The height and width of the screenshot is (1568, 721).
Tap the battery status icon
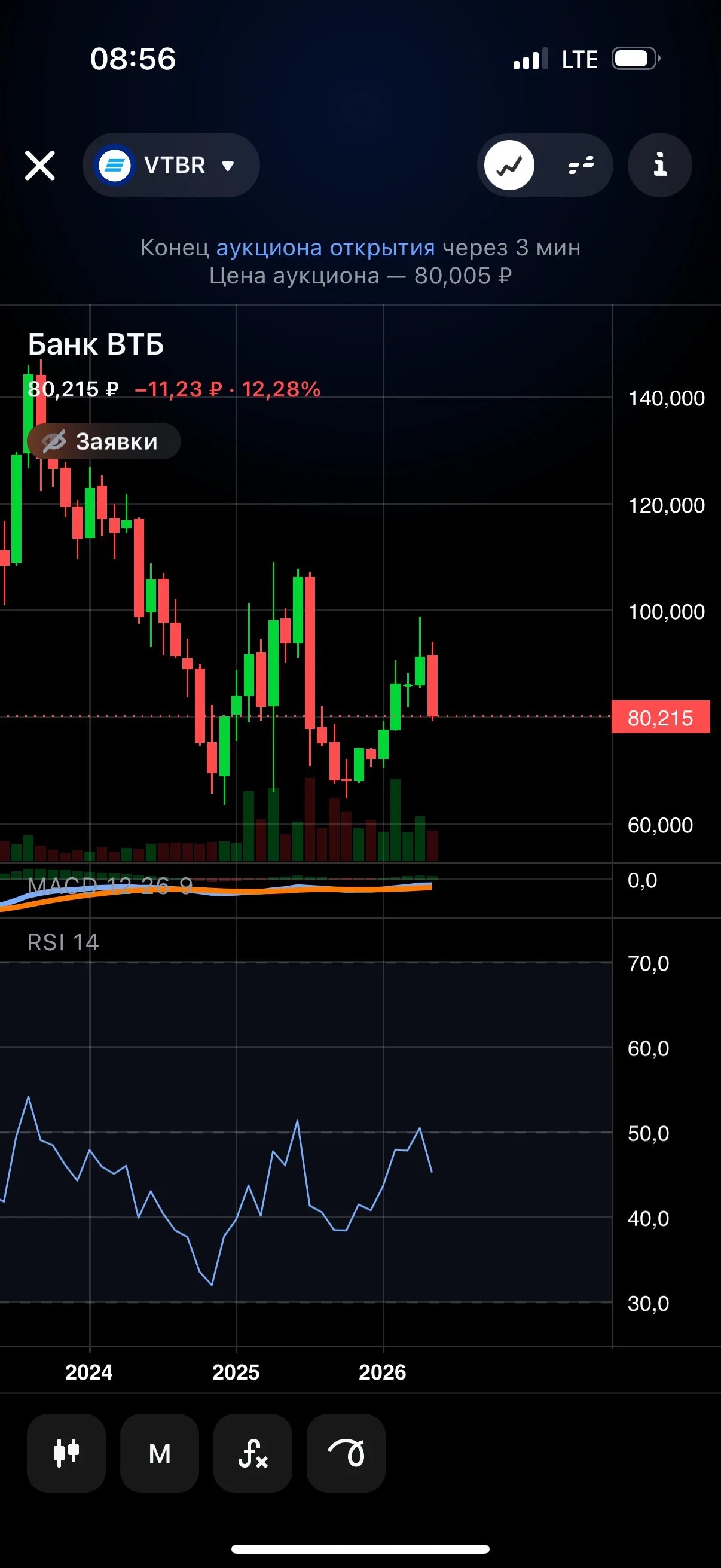pos(636,59)
